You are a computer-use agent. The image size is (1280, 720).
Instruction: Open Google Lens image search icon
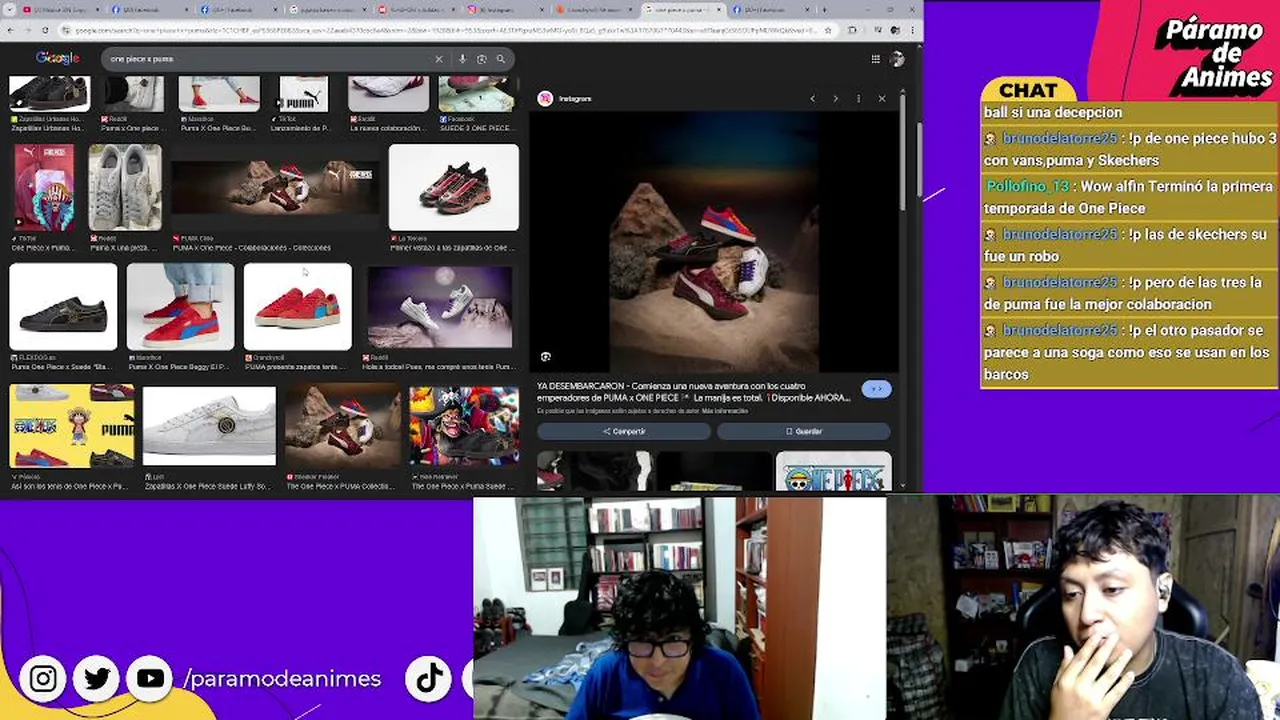click(x=481, y=59)
